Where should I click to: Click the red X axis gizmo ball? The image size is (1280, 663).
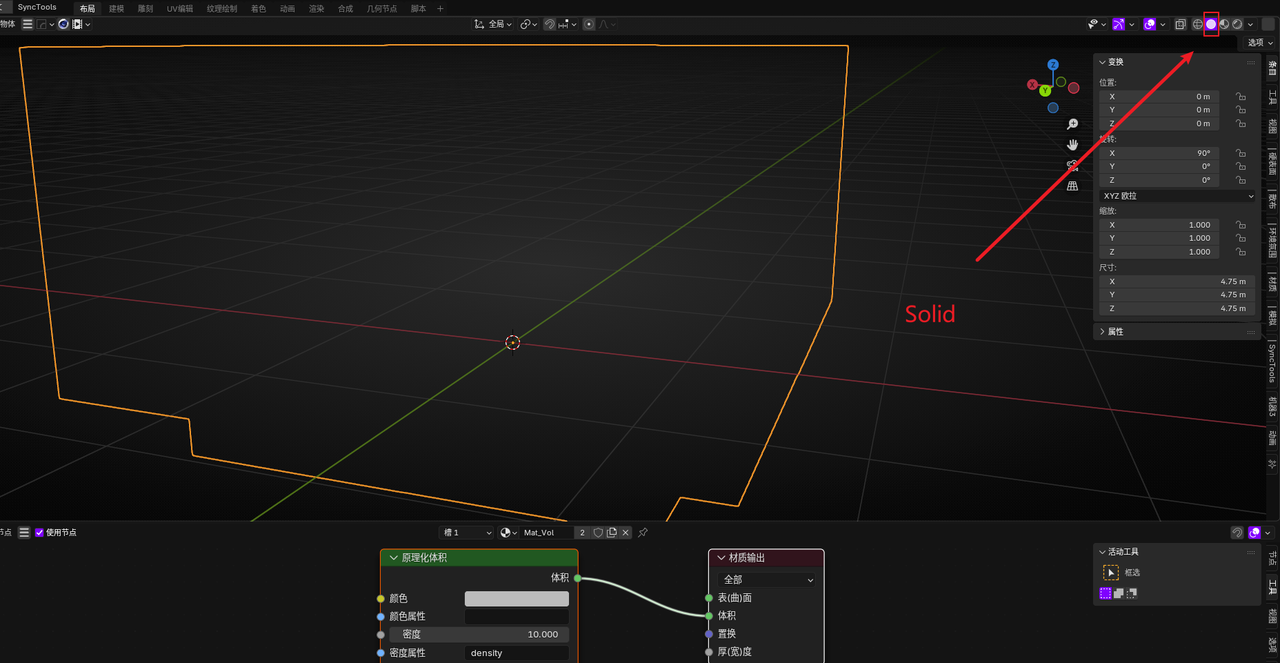[1033, 85]
